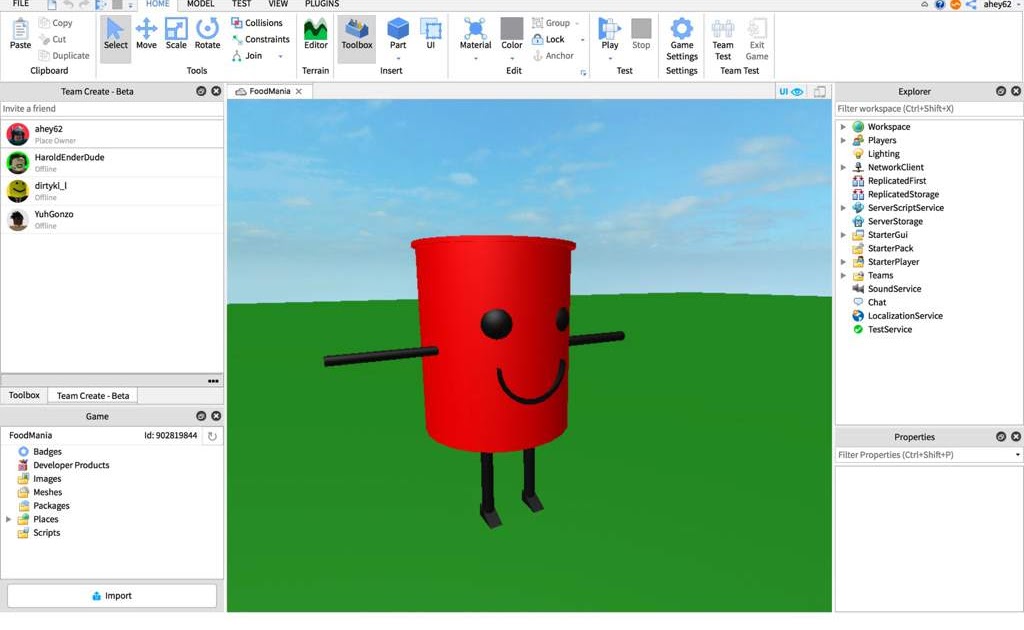The width and height of the screenshot is (1024, 630).
Task: Toggle Constraints option
Action: pyautogui.click(x=261, y=39)
